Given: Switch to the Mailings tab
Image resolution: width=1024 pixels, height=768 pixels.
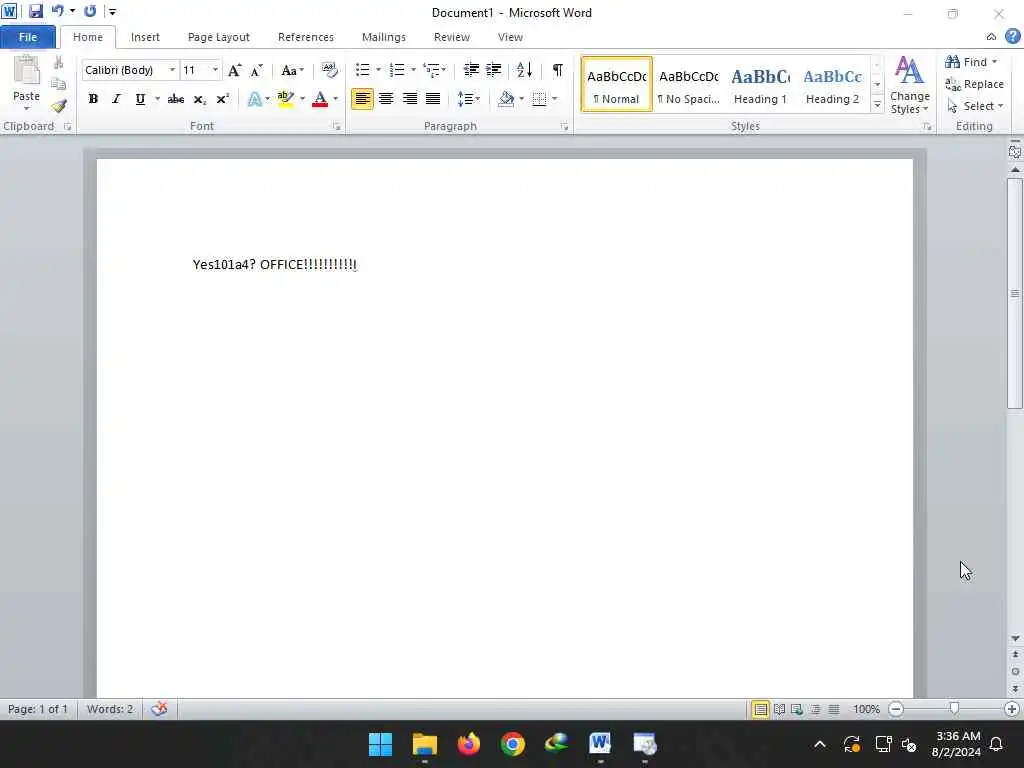Looking at the screenshot, I should [384, 37].
